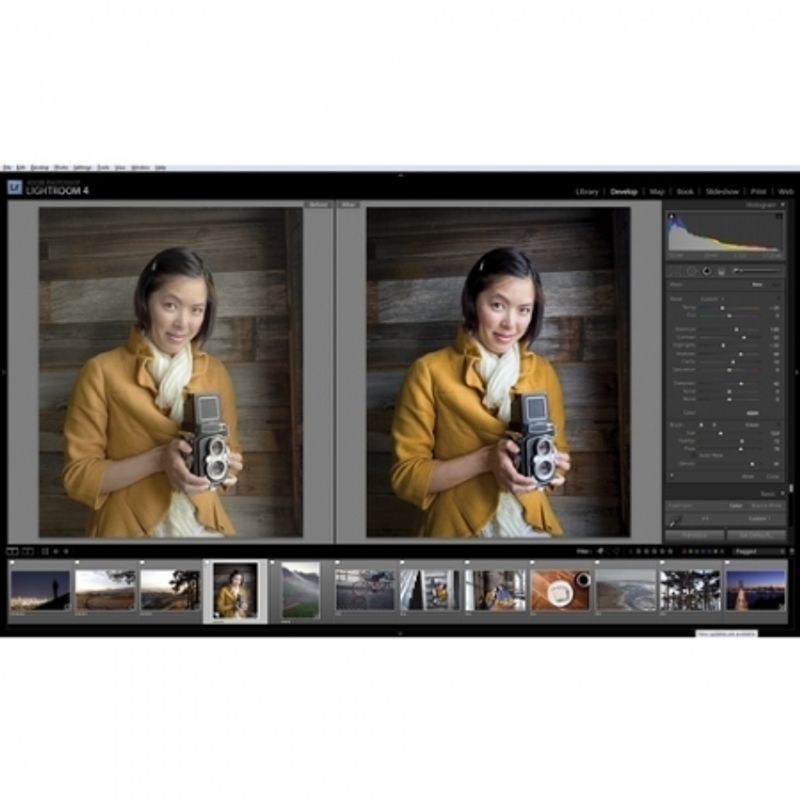
Task: Hide the top module picker panel arrow
Action: click(x=400, y=175)
